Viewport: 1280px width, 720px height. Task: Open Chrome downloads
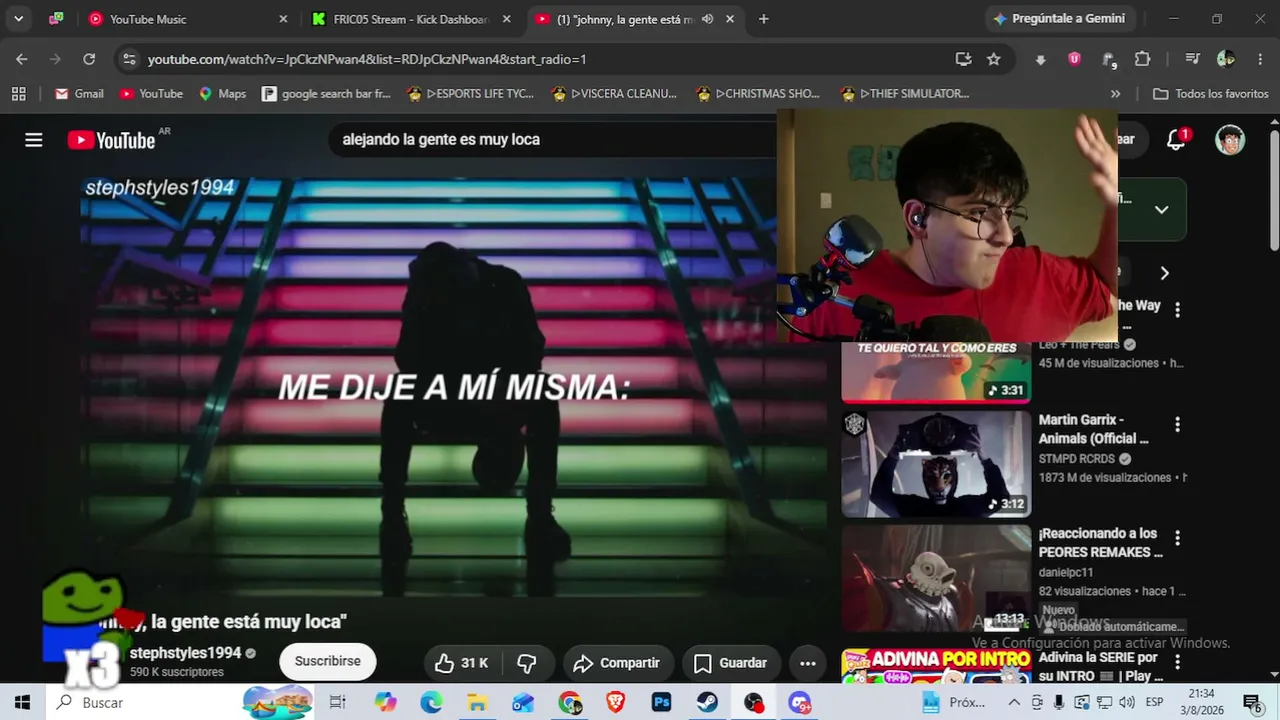click(1040, 59)
